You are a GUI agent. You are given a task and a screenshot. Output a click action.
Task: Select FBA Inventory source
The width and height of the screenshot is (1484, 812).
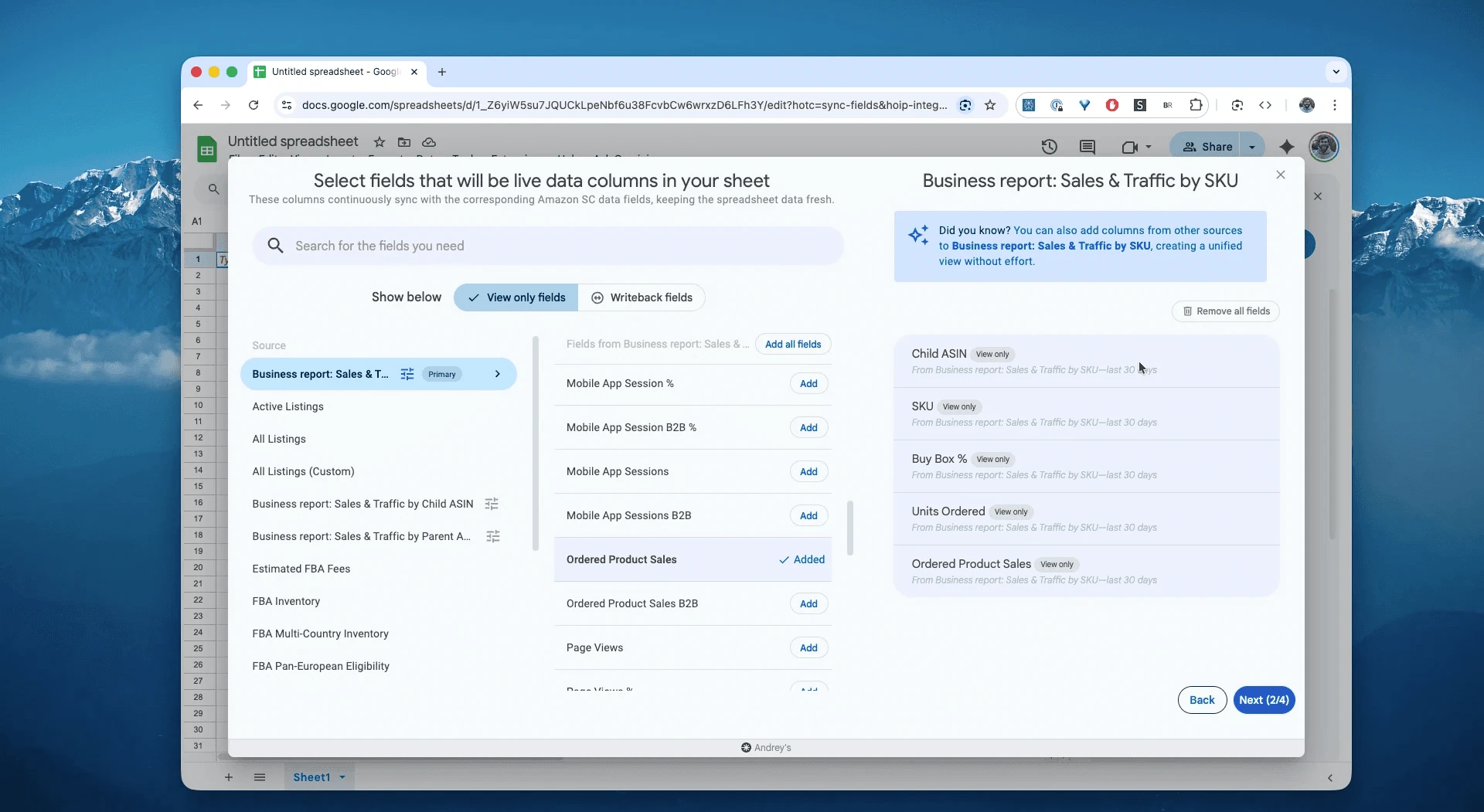286,601
